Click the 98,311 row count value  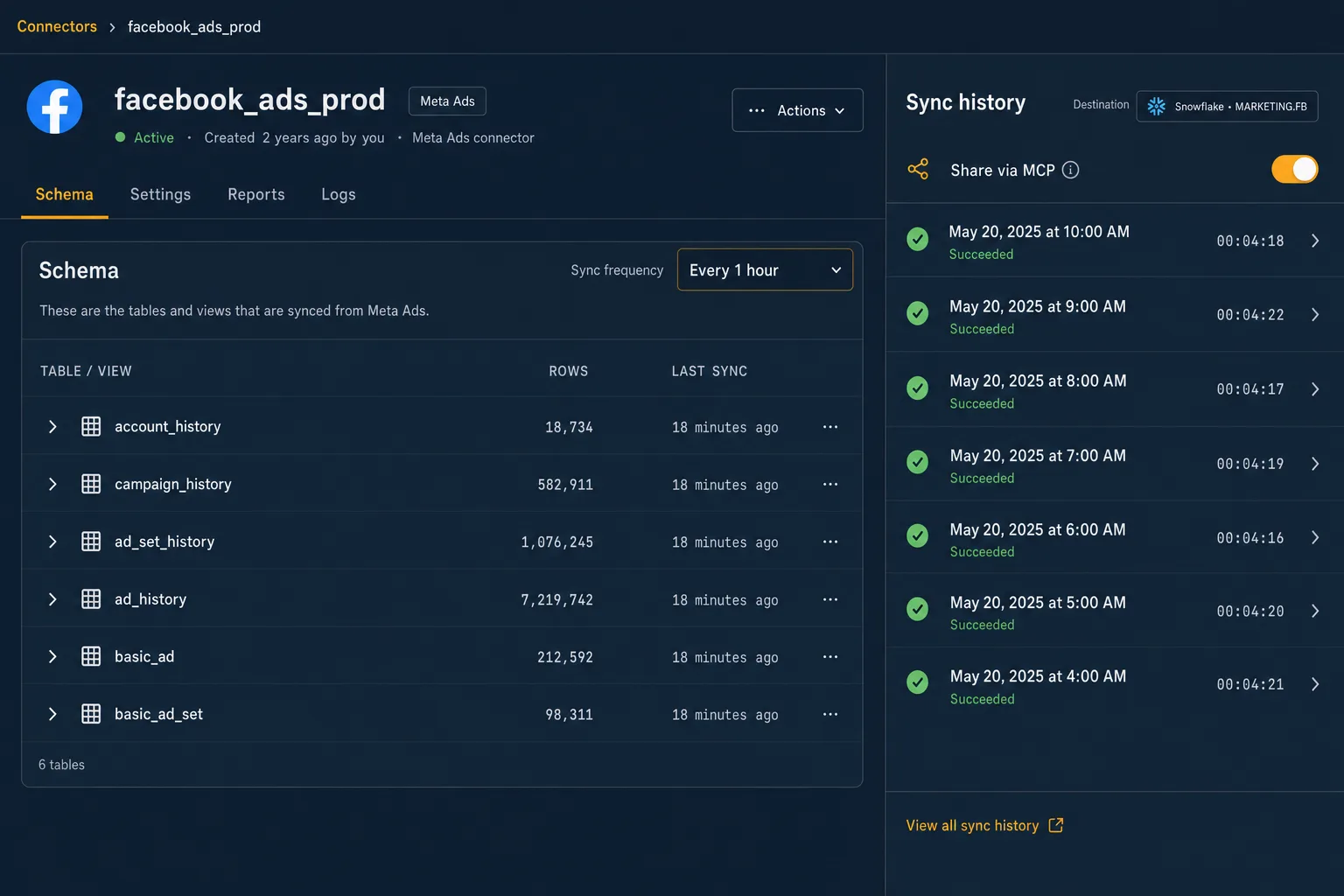[x=569, y=714]
